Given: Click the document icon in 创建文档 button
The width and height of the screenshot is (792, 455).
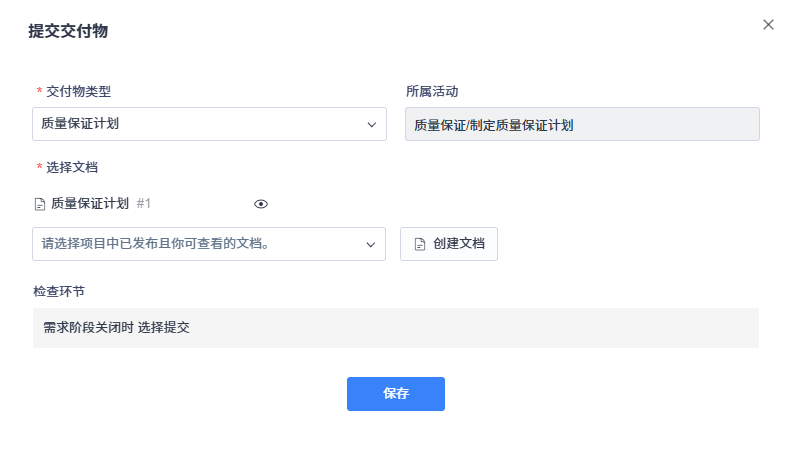Looking at the screenshot, I should [420, 244].
